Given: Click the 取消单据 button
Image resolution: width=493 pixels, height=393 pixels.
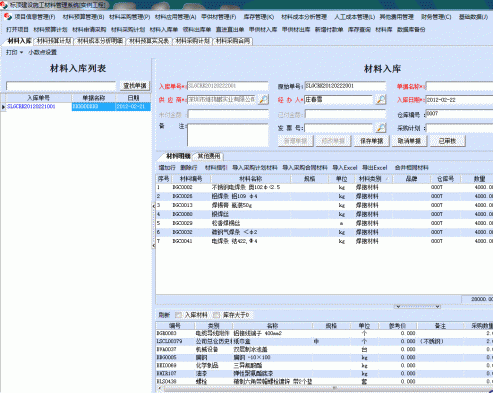Looking at the screenshot, I should (x=409, y=141).
